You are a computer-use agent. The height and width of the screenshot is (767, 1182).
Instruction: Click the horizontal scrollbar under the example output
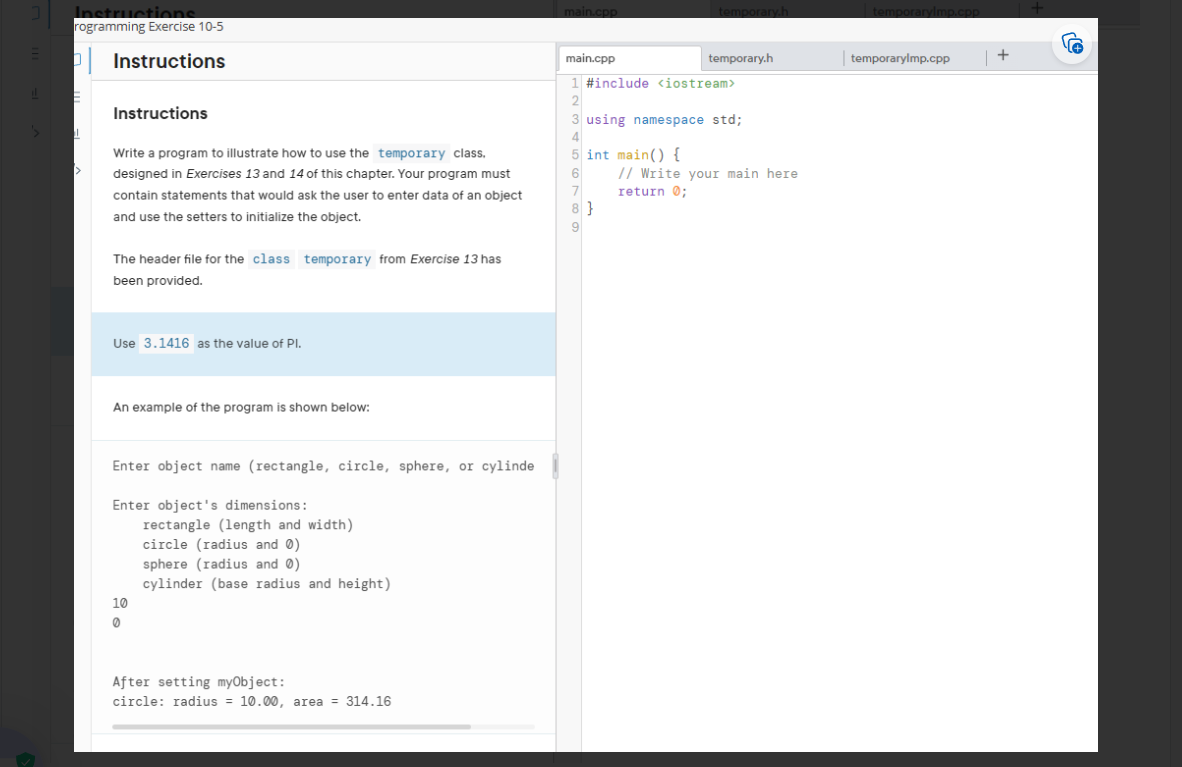click(292, 727)
